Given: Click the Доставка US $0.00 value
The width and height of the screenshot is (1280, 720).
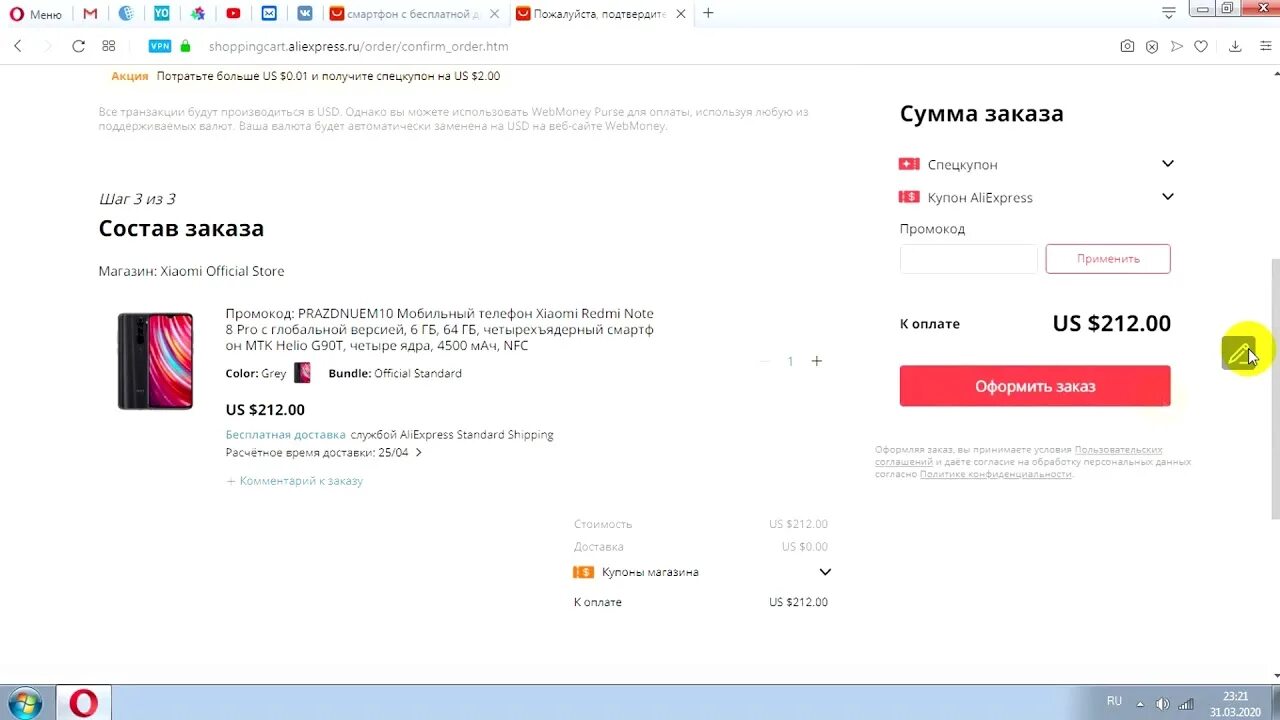Looking at the screenshot, I should click(804, 547).
